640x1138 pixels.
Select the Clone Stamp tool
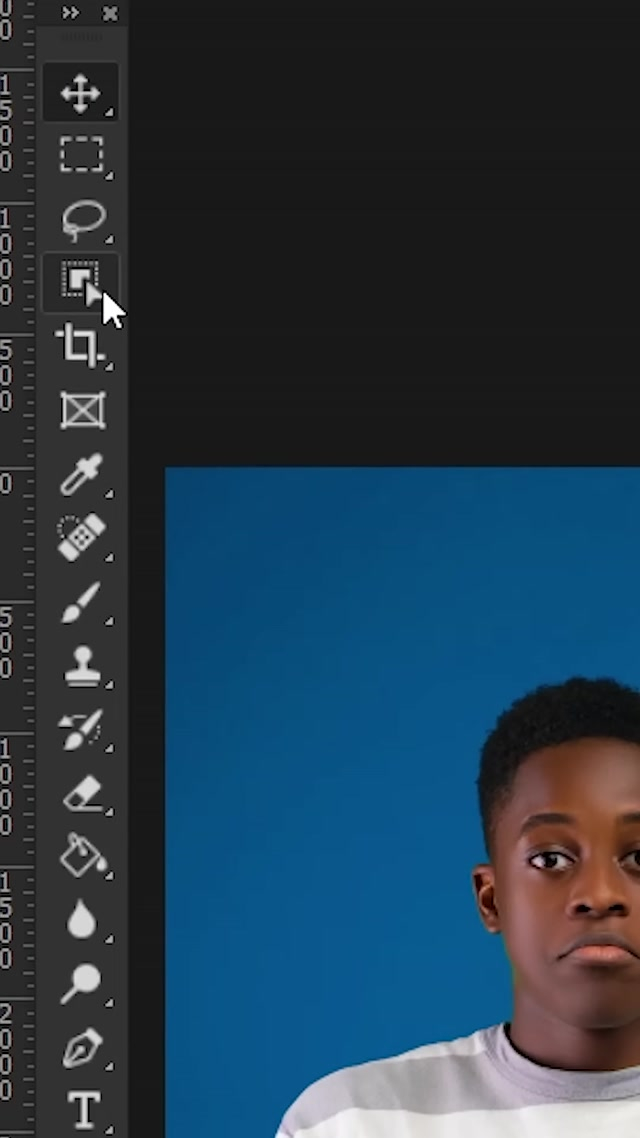81,665
